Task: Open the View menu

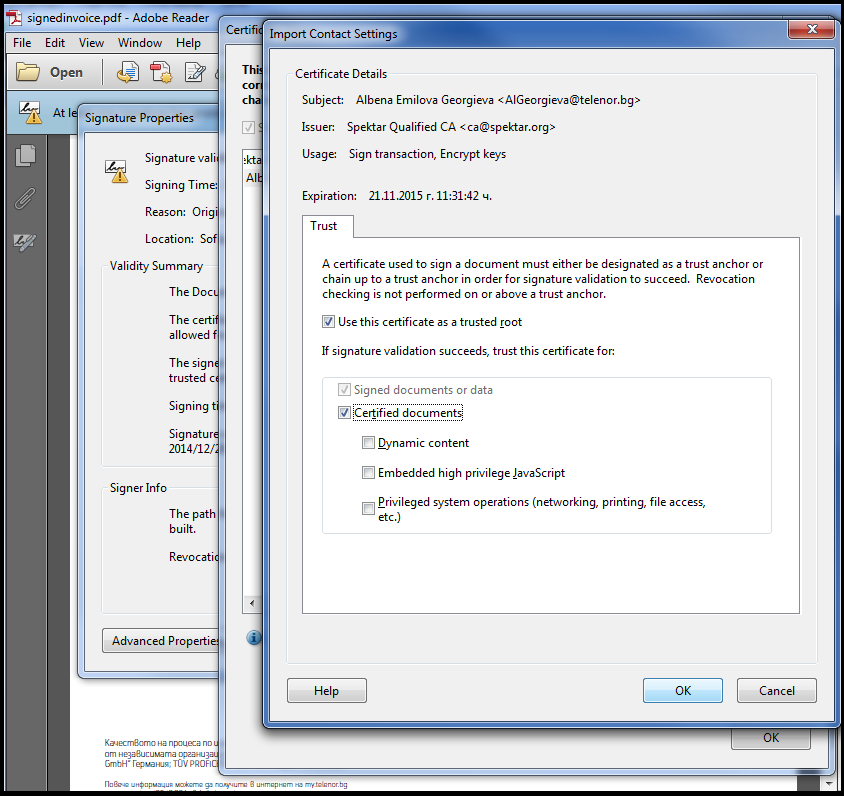Action: coord(91,43)
